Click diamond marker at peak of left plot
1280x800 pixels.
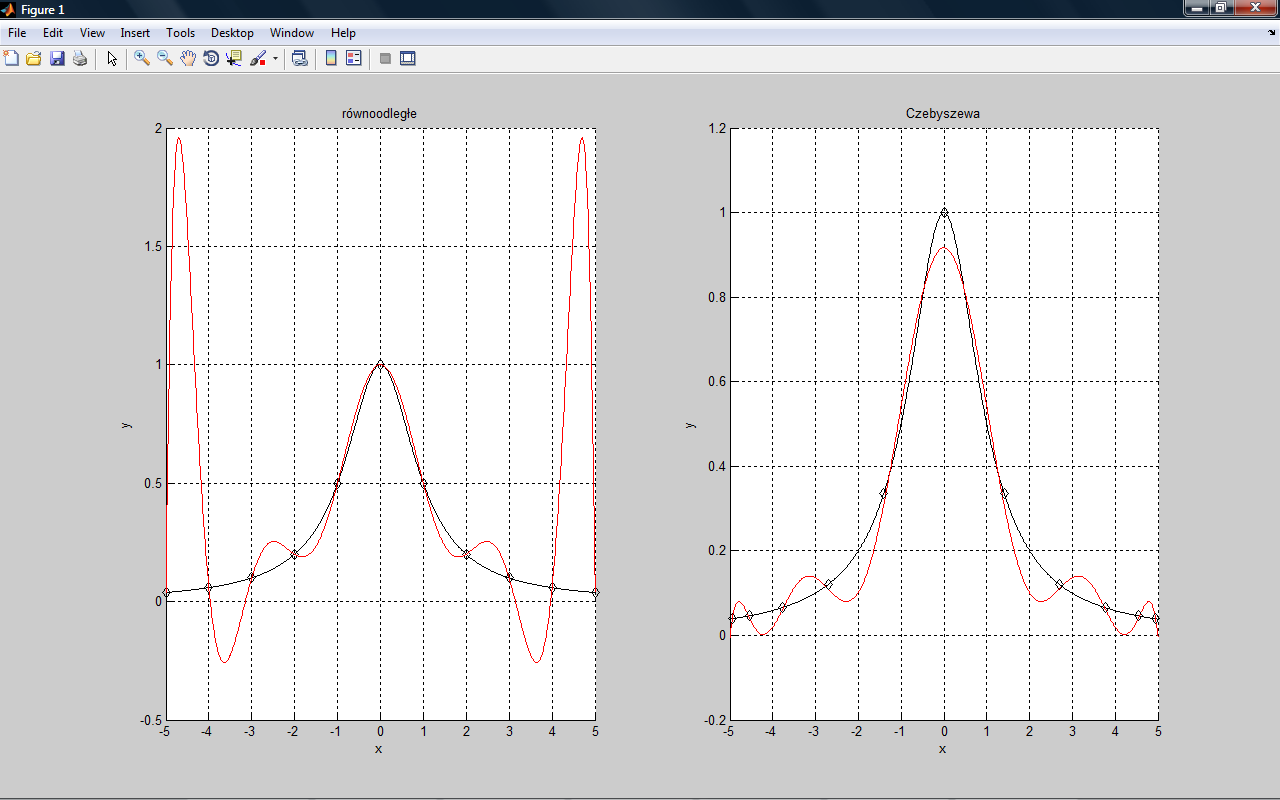[381, 365]
